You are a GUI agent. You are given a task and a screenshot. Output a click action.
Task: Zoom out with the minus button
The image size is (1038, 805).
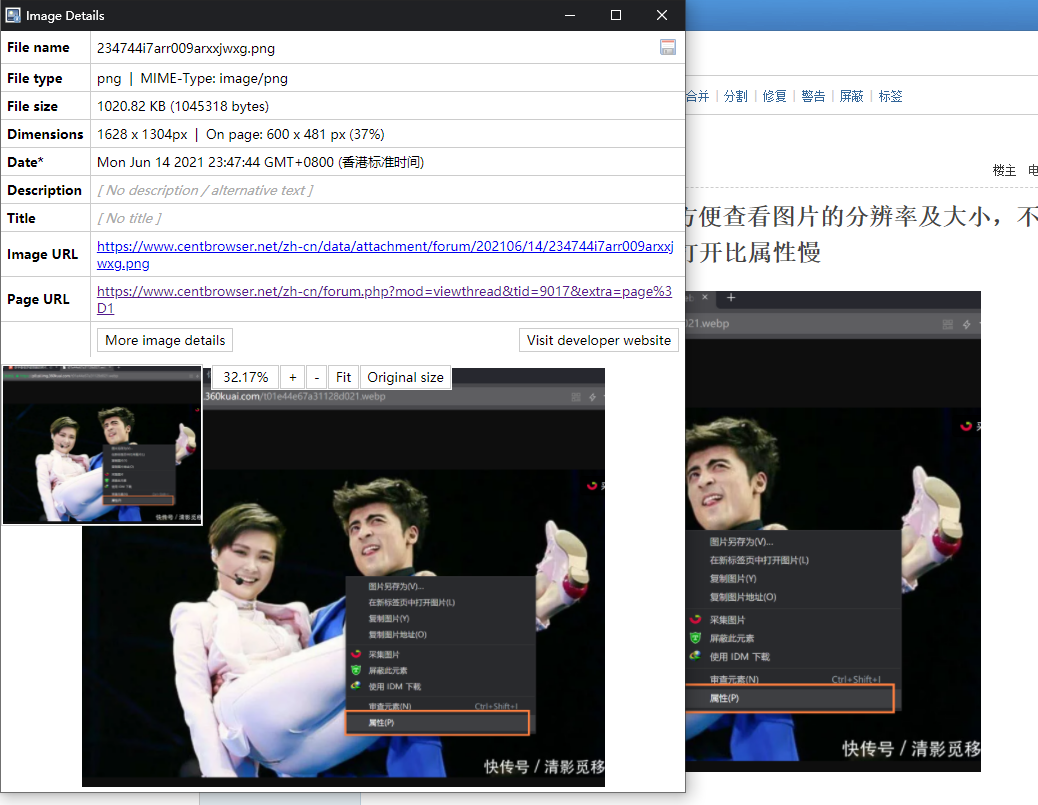tap(317, 377)
